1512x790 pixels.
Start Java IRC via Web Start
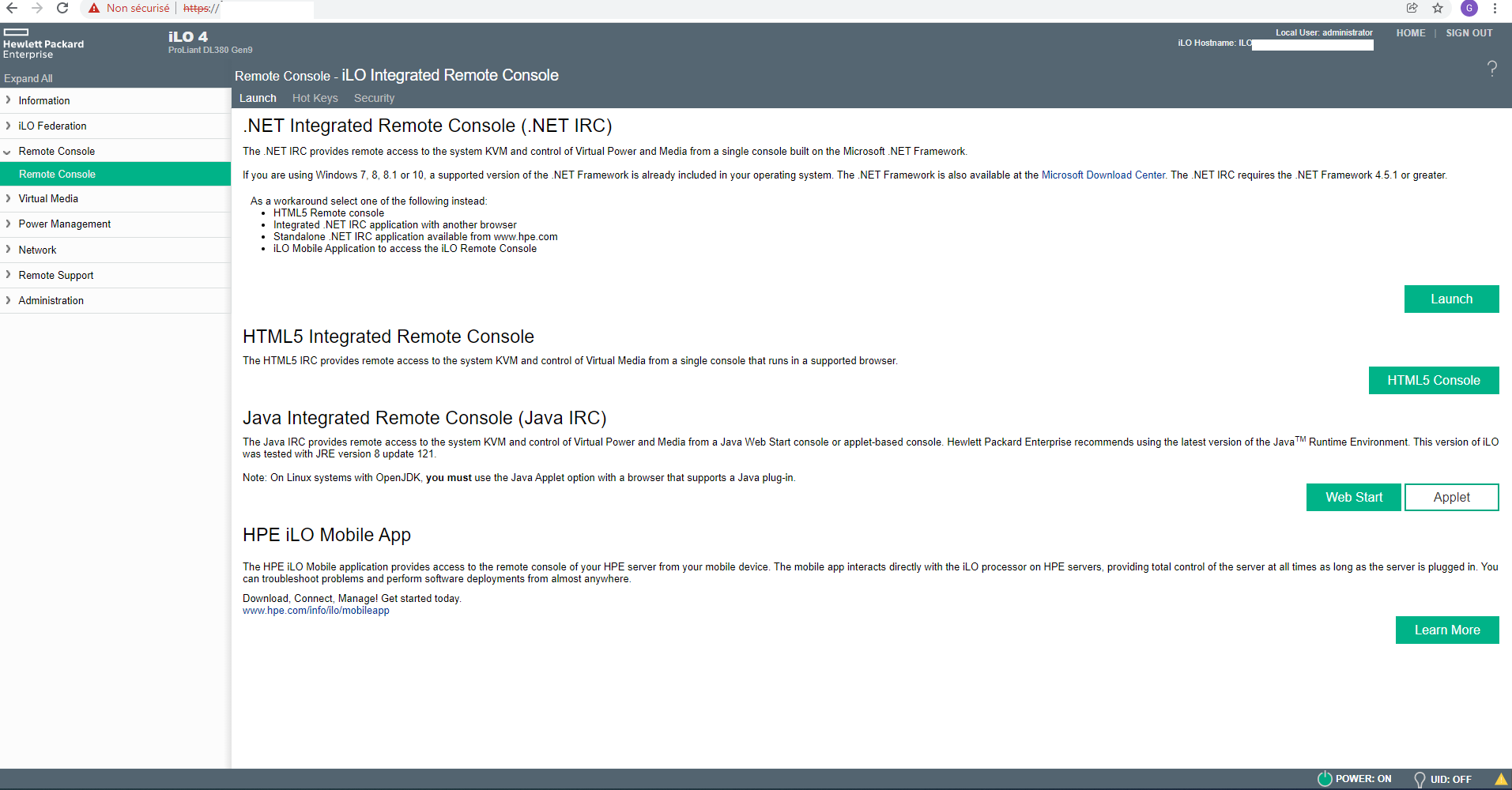(1353, 497)
